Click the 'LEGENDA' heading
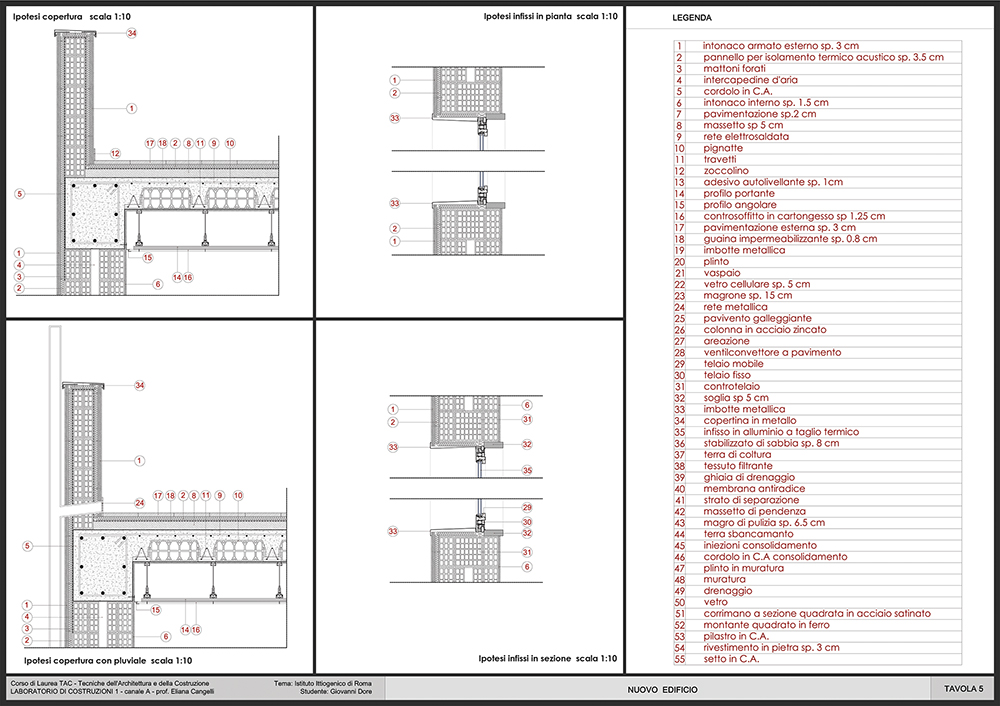The width and height of the screenshot is (1000, 706). click(692, 18)
